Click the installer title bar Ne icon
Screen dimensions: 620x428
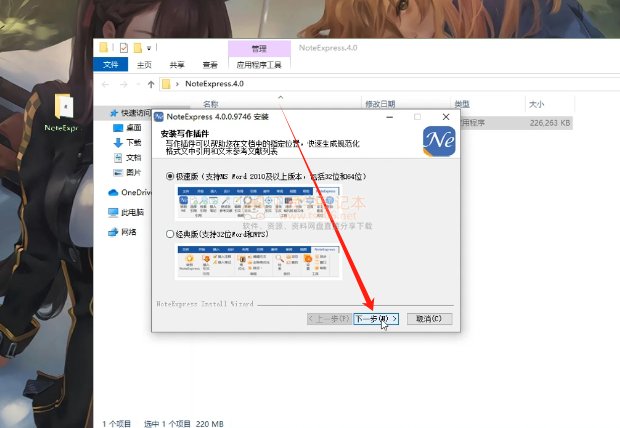tap(159, 117)
